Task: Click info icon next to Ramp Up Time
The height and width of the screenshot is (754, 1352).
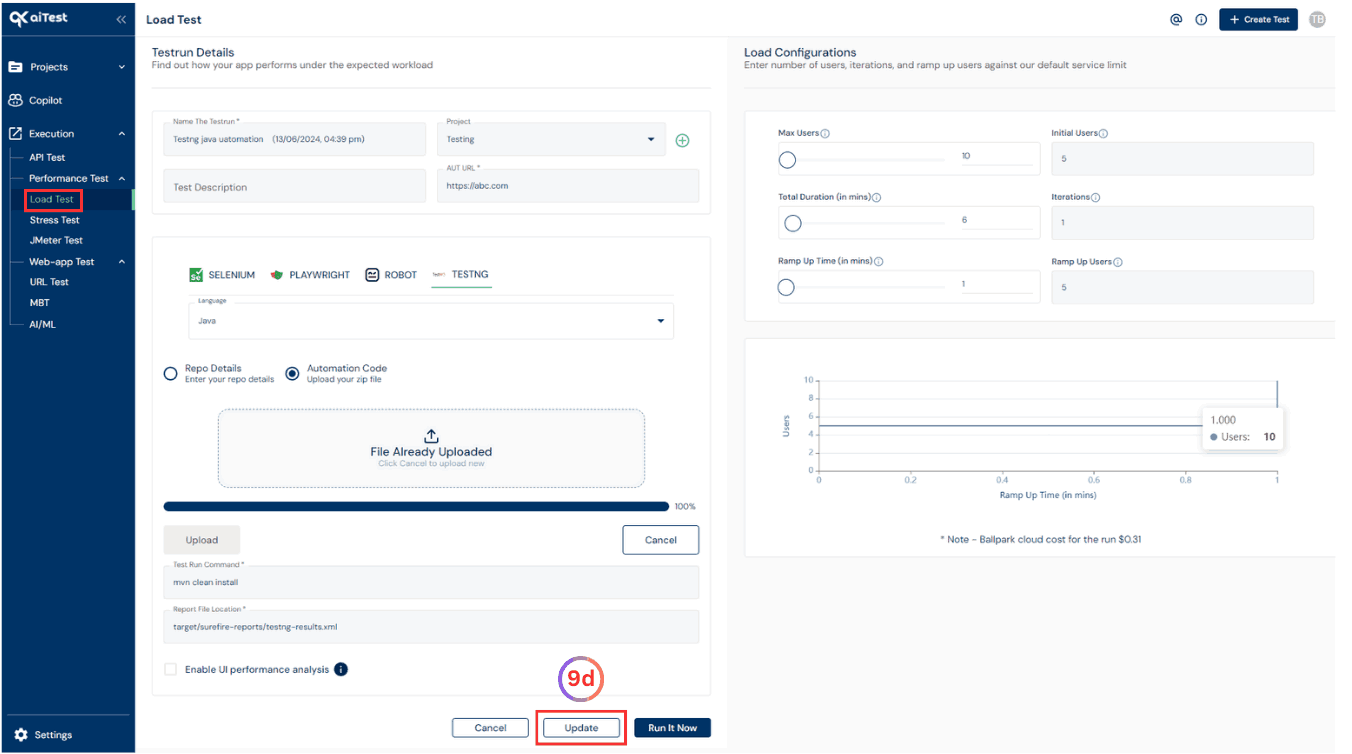Action: (879, 261)
